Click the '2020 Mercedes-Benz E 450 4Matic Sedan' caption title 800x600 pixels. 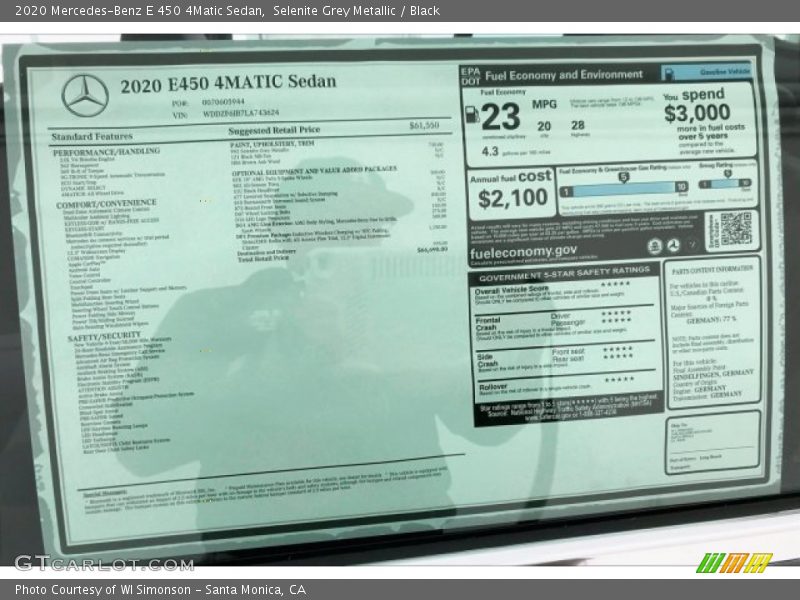(139, 10)
